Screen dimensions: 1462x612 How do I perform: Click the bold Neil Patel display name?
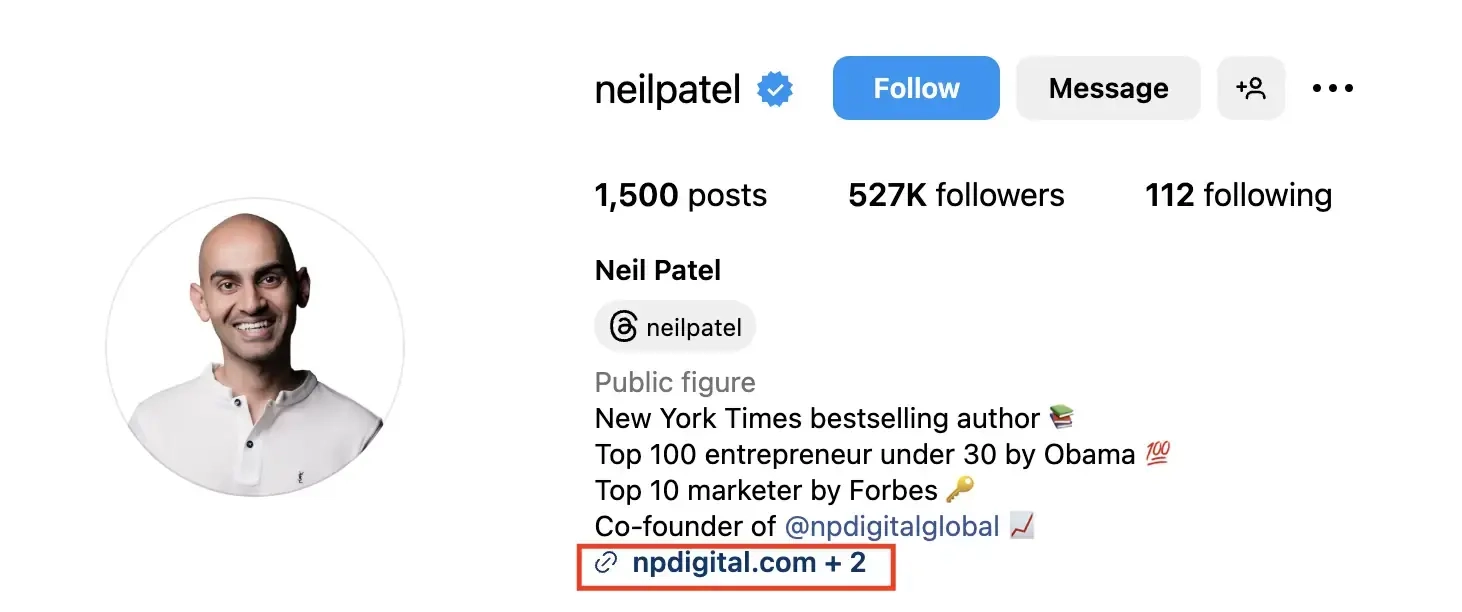tap(657, 270)
